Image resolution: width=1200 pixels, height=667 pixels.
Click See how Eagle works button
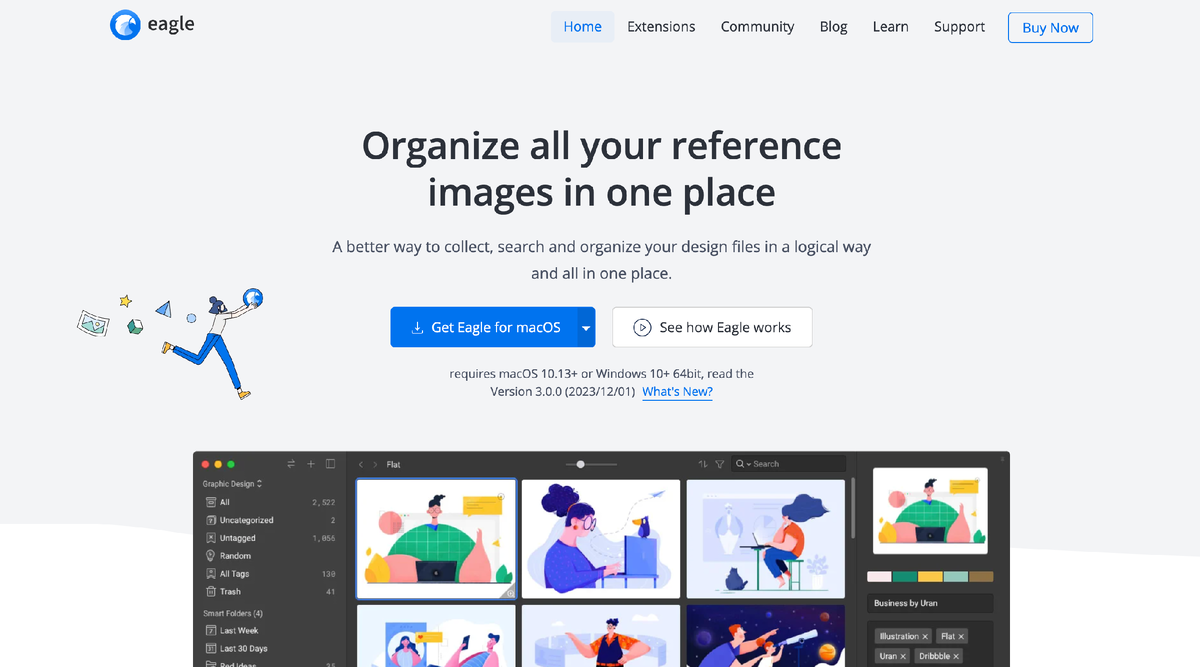coord(712,327)
